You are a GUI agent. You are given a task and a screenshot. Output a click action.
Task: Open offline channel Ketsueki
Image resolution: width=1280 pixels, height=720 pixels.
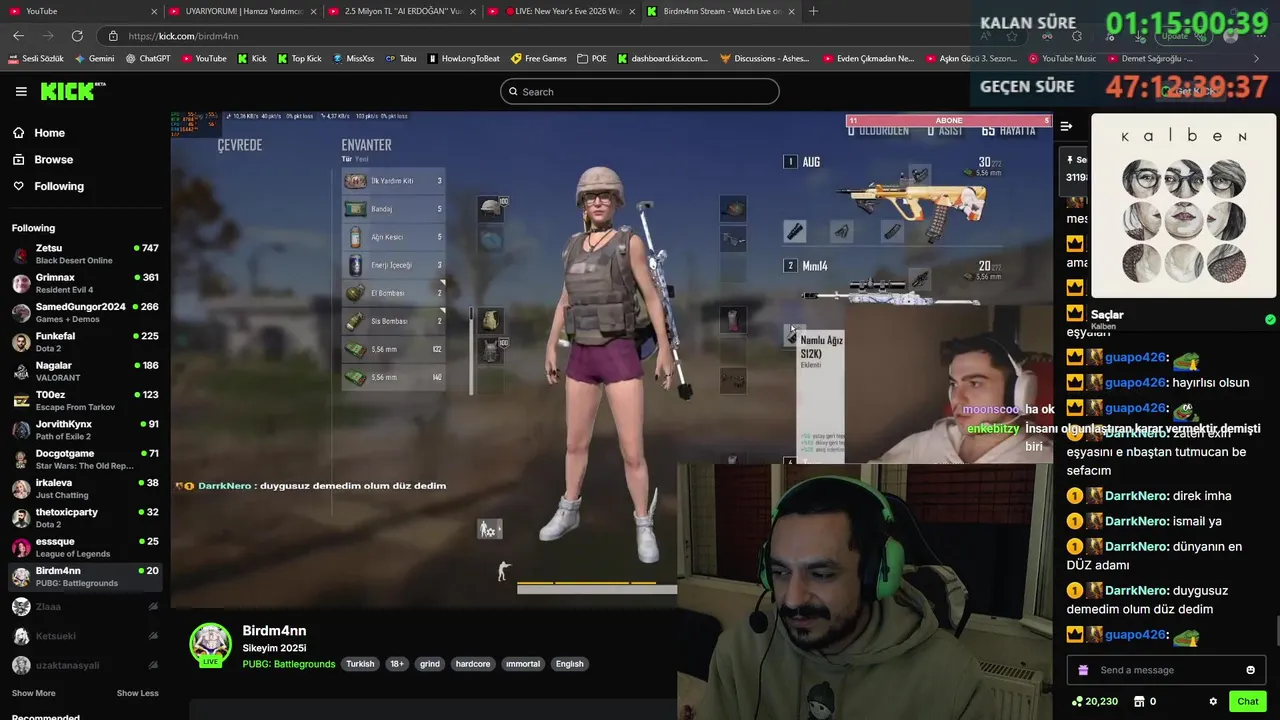tap(85, 636)
